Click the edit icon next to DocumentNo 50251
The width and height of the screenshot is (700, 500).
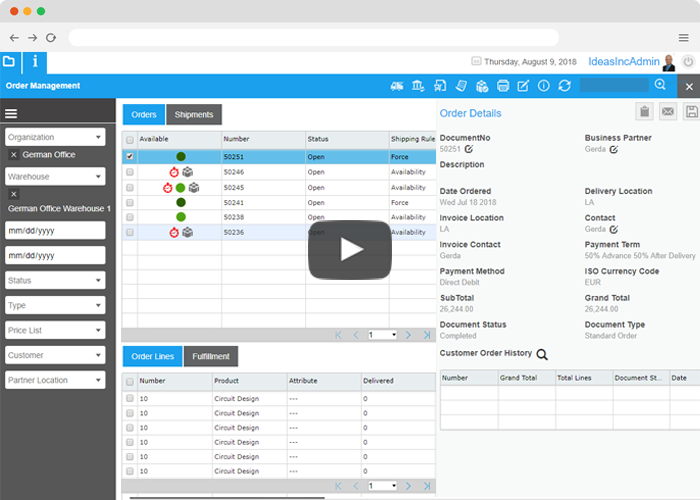click(x=468, y=149)
